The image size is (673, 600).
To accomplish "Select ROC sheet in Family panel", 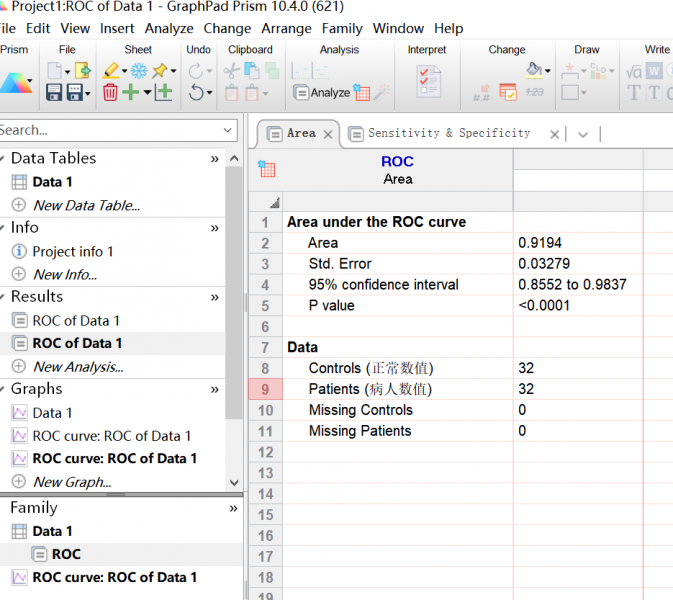I will coord(66,554).
